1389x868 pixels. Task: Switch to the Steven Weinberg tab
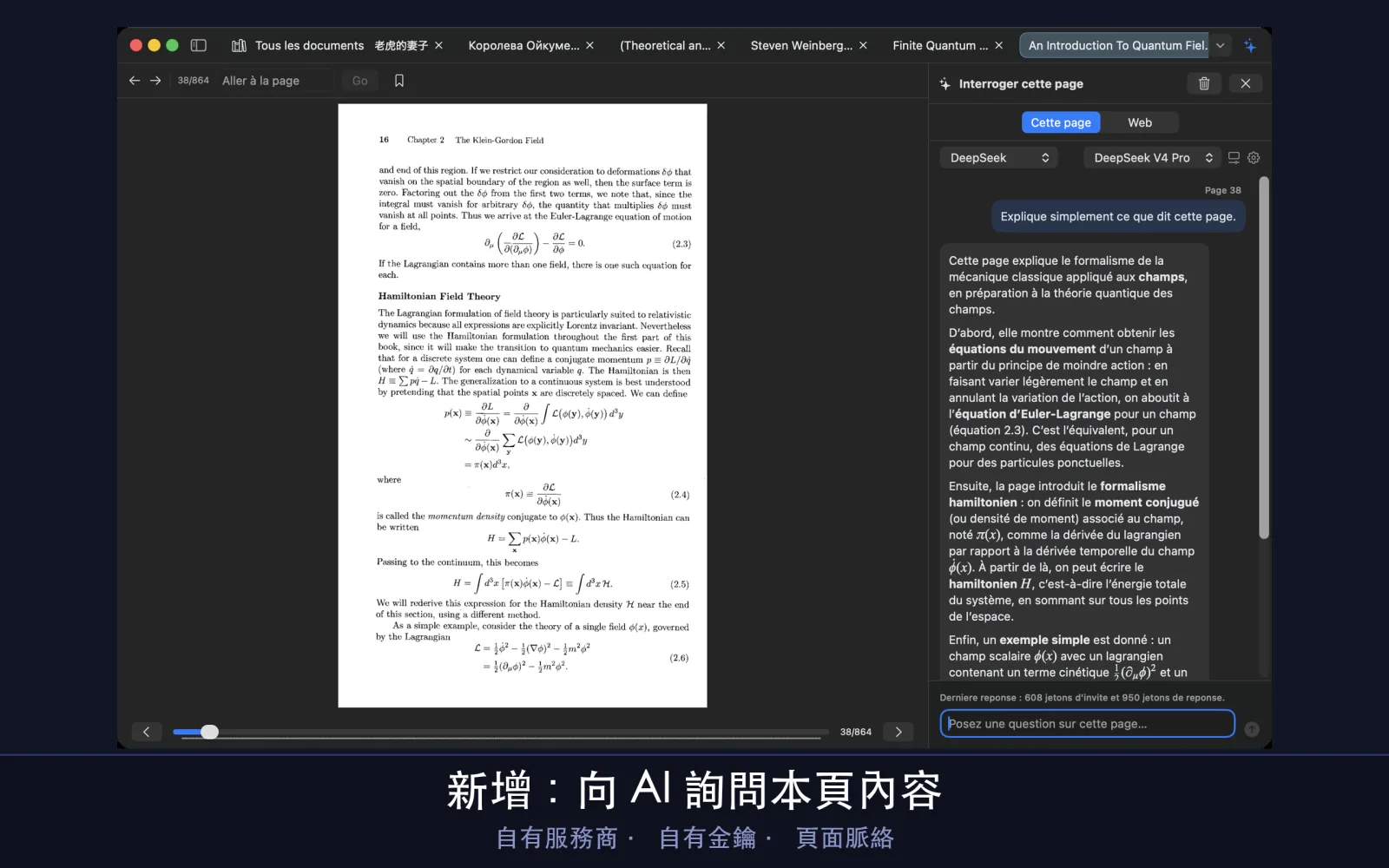pyautogui.click(x=801, y=45)
